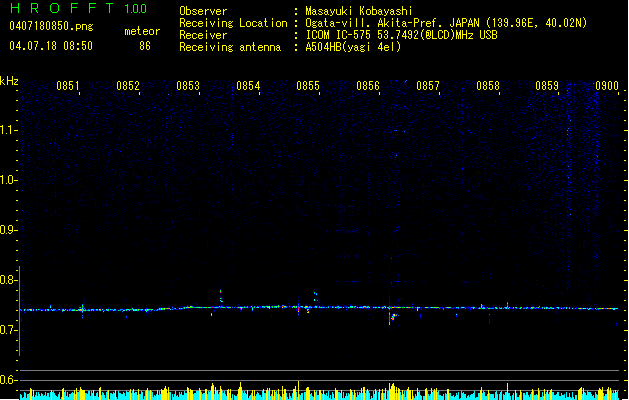Click the Receiving Location label
Screen dimensions: 629x400
pyautogui.click(x=233, y=23)
